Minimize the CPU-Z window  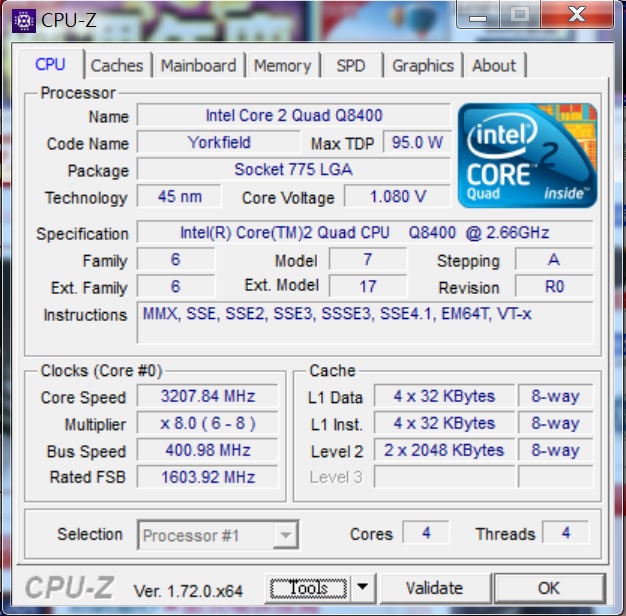tap(477, 15)
